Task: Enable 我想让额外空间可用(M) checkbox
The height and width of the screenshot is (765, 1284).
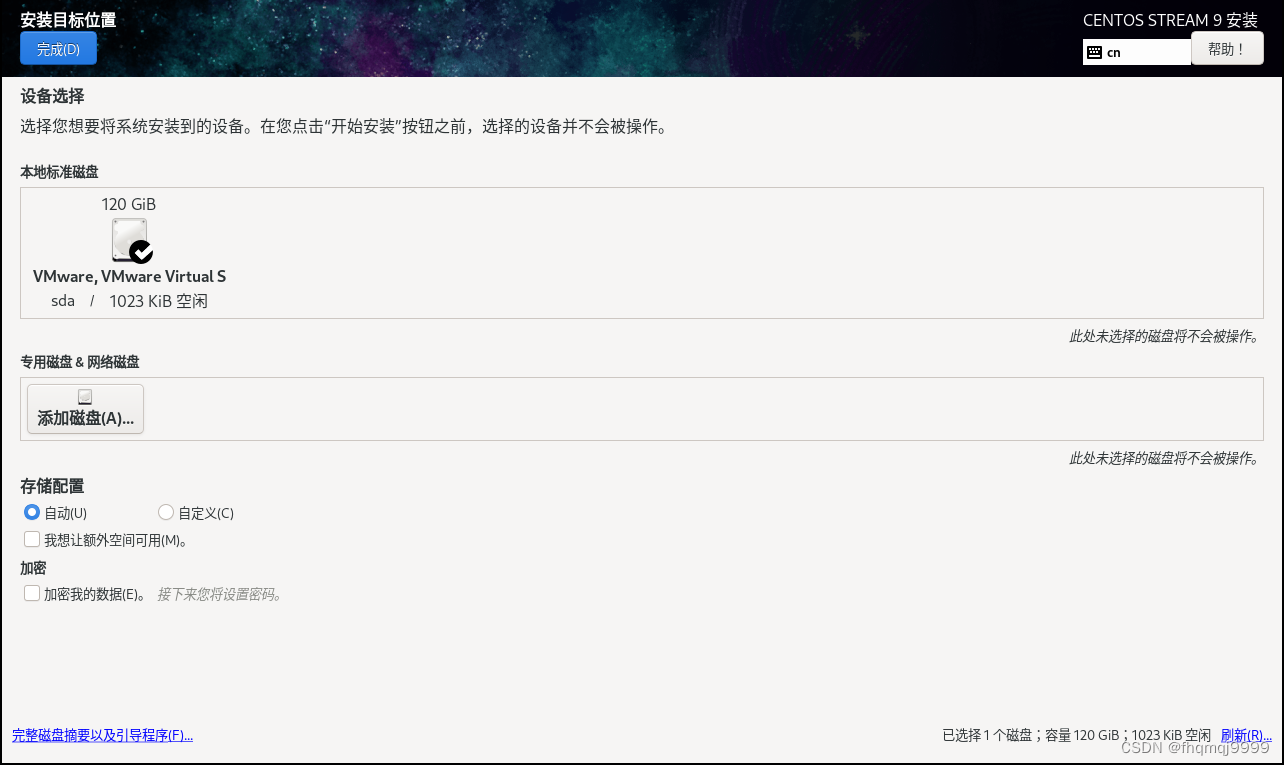Action: coord(32,539)
